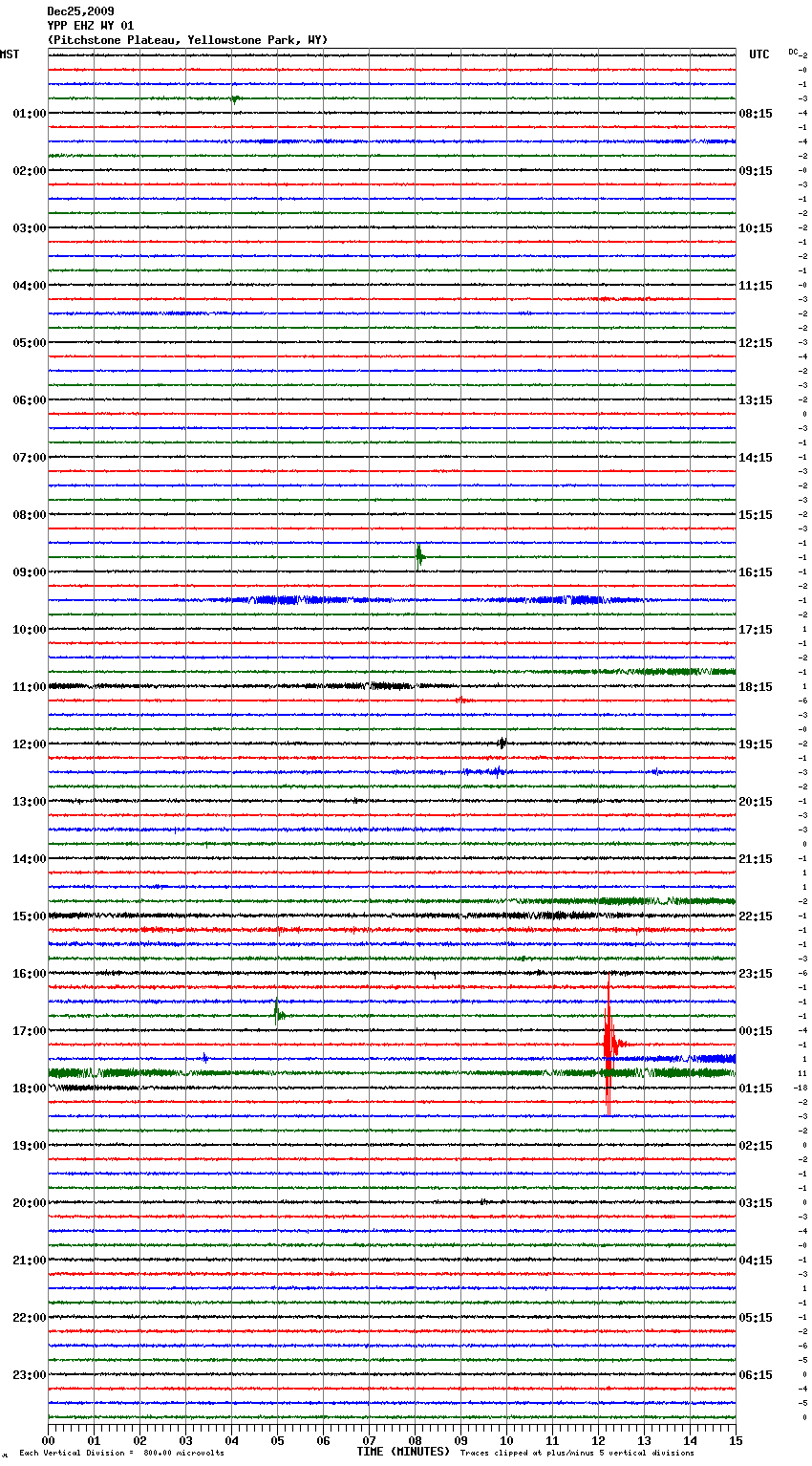The image size is (812, 1466).
Task: Click the 10:15 UTC time label
Action: 756,228
